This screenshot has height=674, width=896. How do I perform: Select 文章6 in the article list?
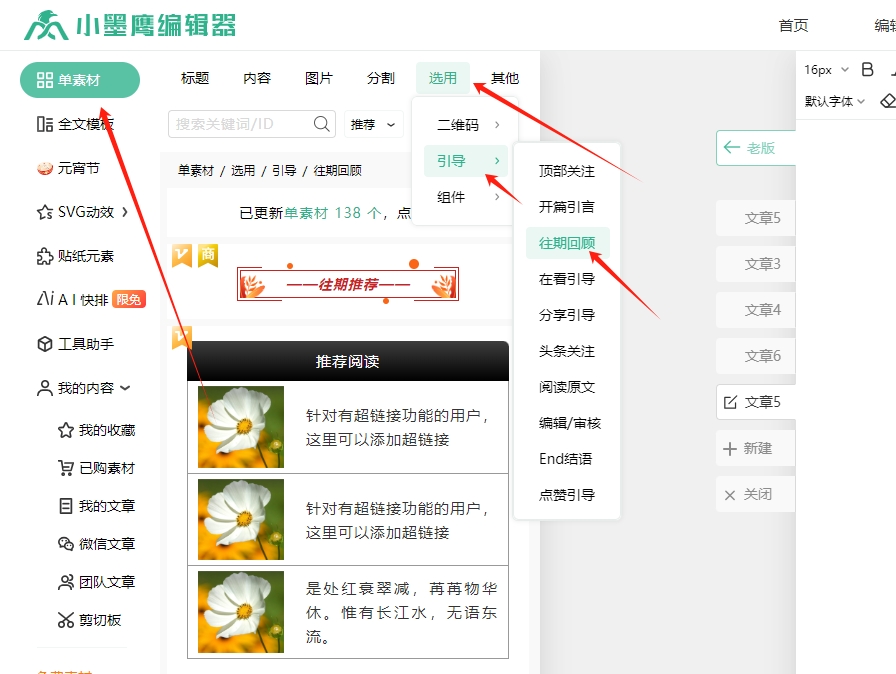point(755,356)
